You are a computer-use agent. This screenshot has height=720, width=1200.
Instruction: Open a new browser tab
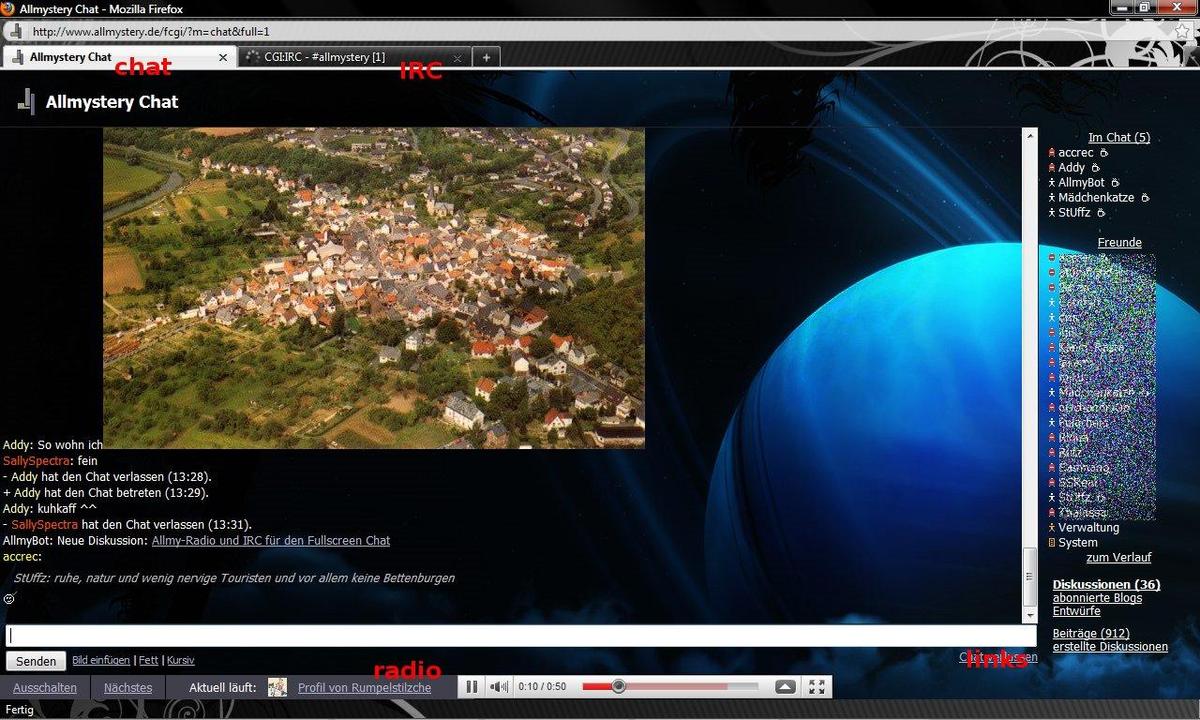pyautogui.click(x=486, y=57)
